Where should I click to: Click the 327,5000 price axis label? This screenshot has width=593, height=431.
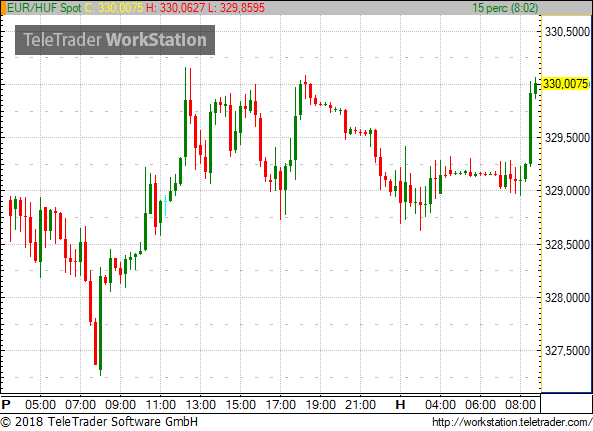point(567,350)
